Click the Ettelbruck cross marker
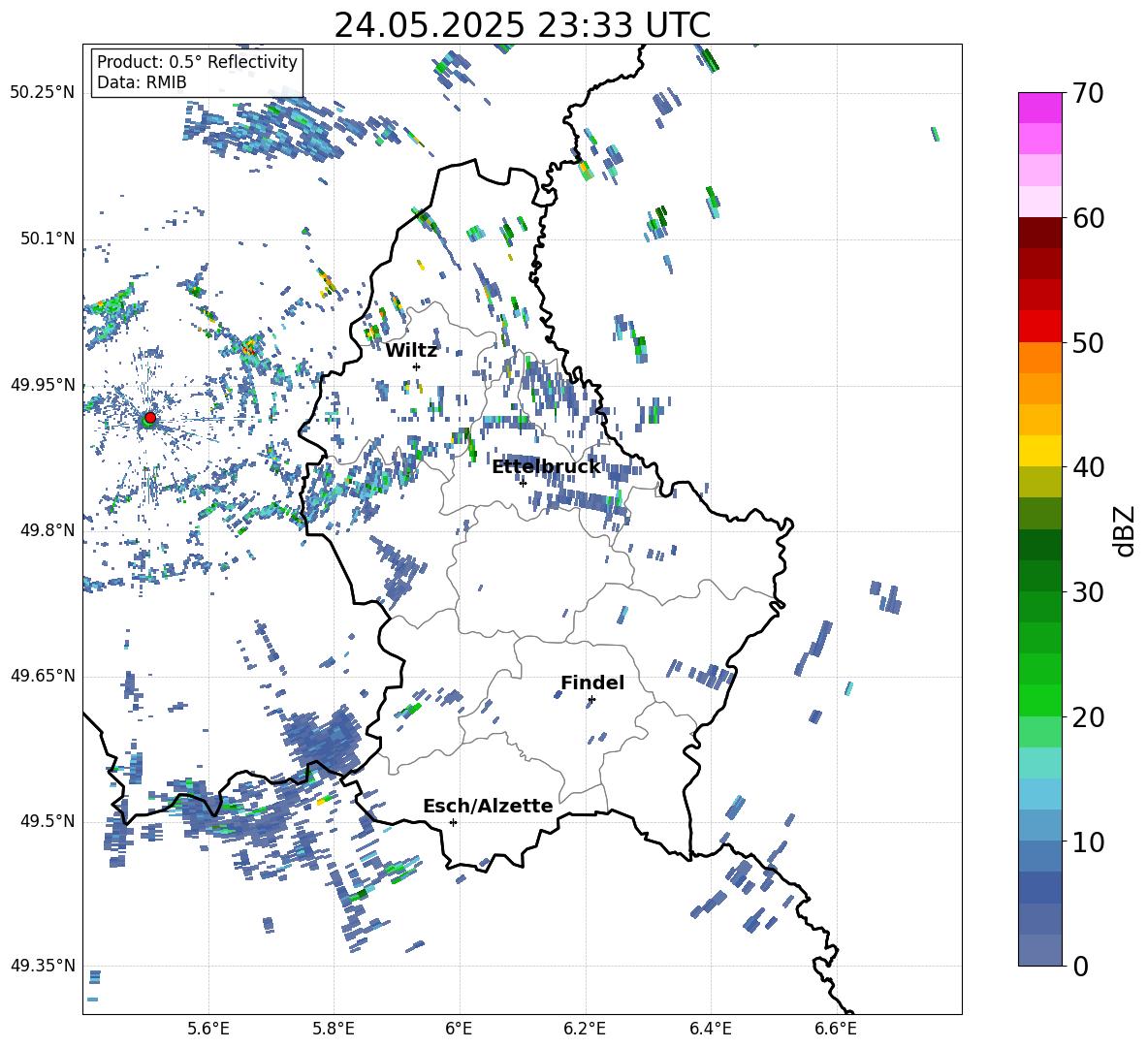 tap(523, 483)
